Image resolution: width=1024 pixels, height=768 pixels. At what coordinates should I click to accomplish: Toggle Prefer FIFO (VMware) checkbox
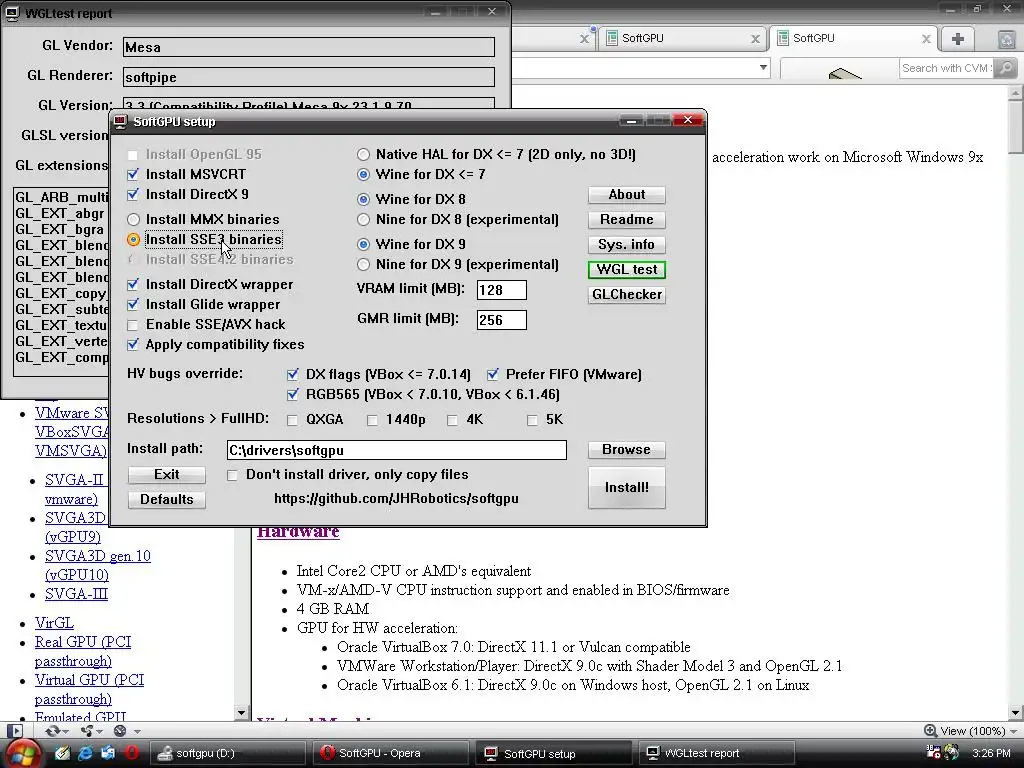(x=493, y=374)
